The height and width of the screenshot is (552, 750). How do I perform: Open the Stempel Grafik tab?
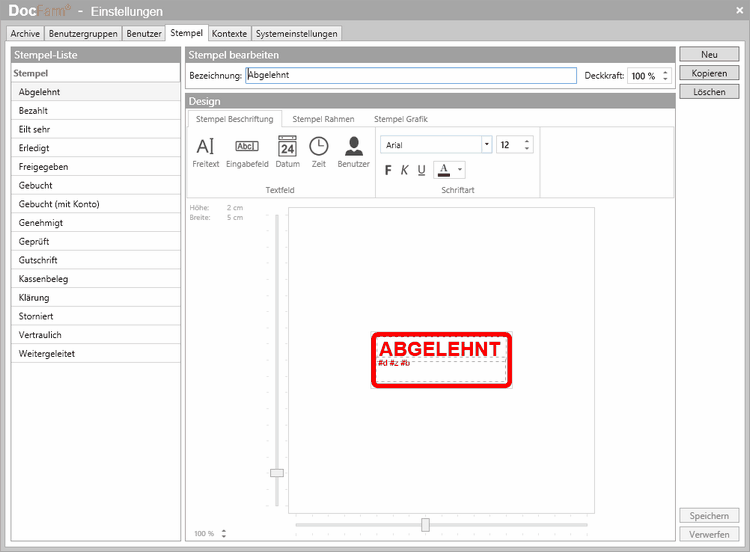click(x=401, y=119)
